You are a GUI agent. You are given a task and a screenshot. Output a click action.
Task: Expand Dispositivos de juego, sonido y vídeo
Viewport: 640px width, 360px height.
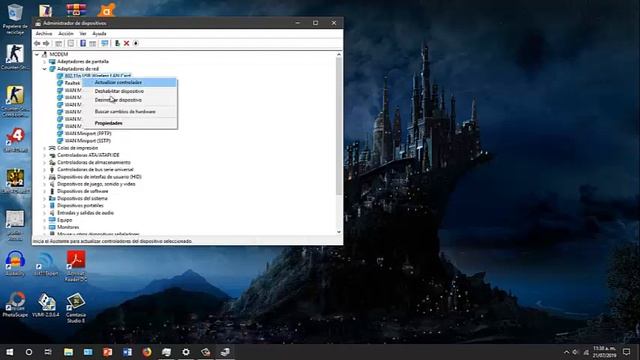click(x=44, y=184)
